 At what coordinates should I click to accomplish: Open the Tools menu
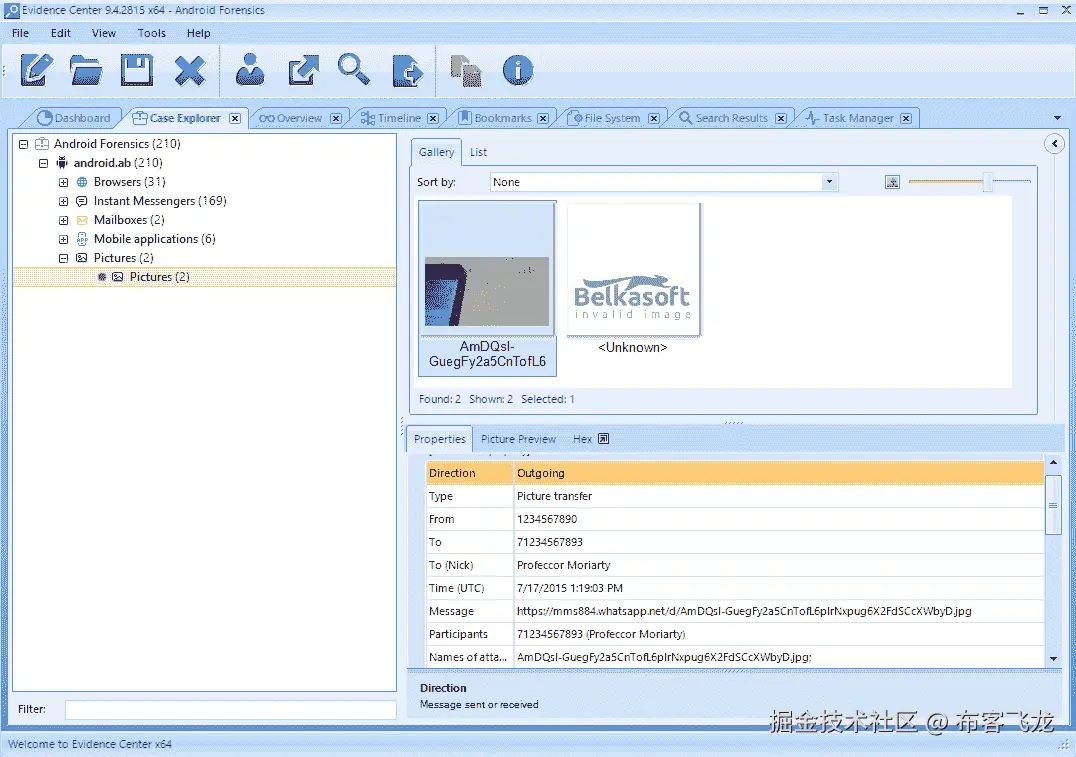coord(152,33)
